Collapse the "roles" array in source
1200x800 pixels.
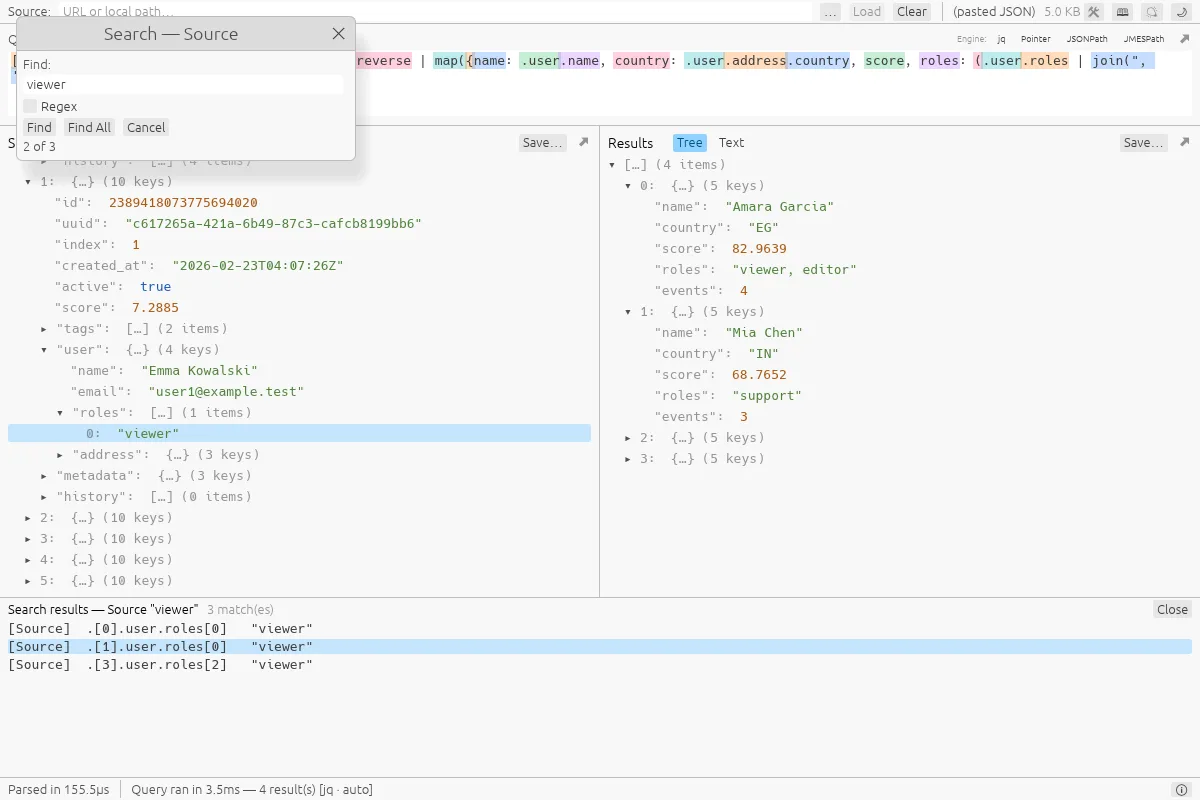click(60, 413)
